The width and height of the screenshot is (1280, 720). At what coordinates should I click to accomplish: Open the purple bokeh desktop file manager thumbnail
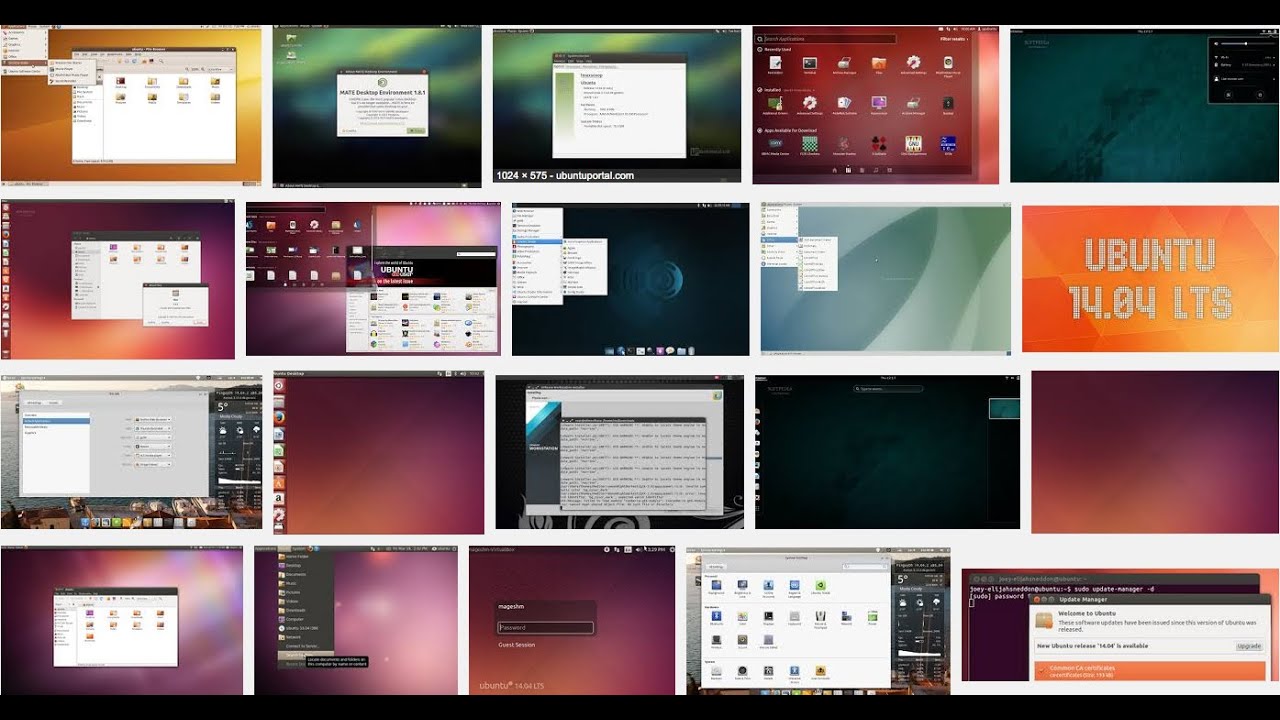121,620
